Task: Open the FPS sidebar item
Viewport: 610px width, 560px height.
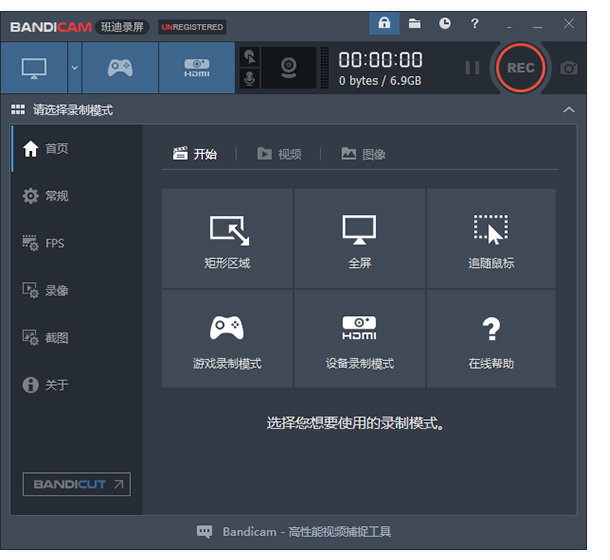Action: tap(77, 243)
